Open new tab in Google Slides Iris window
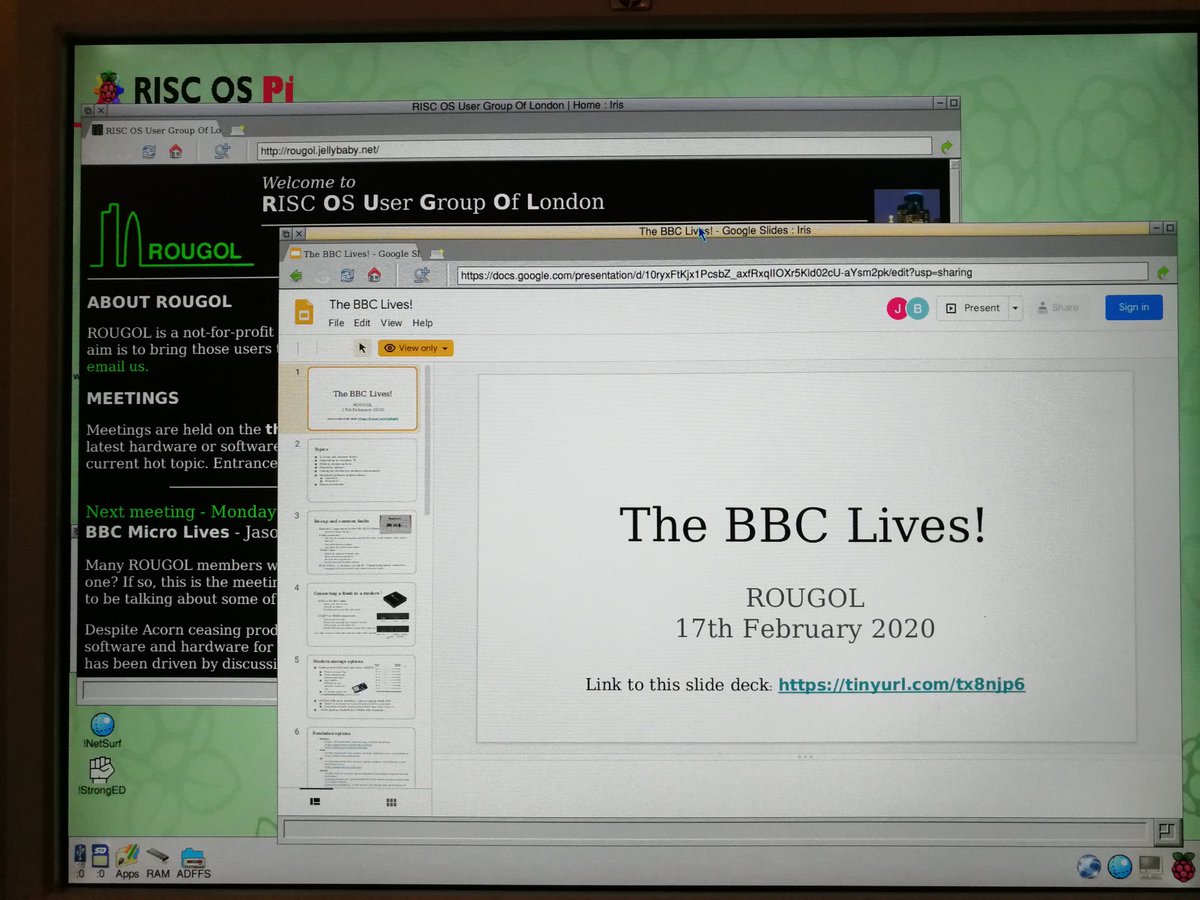This screenshot has width=1200, height=900. pos(437,253)
